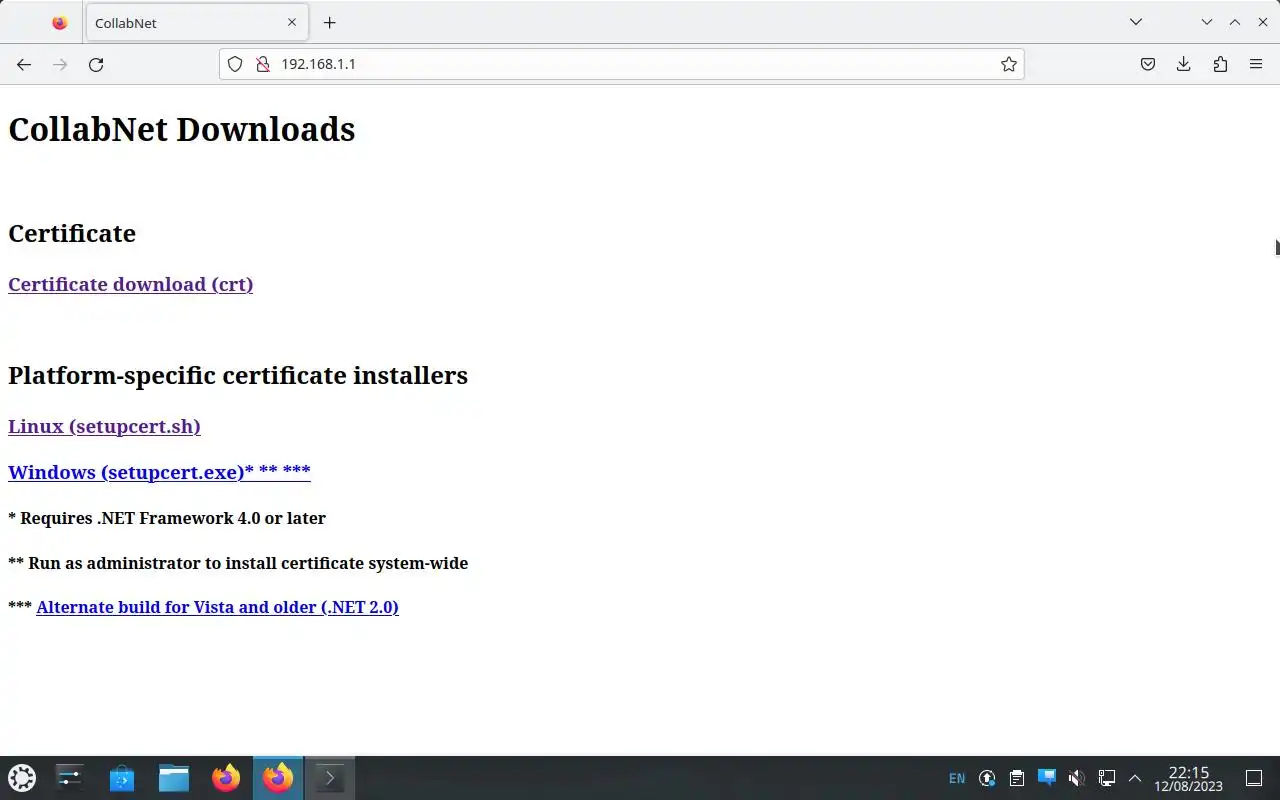Open the insecure connection padlock icon
Viewport: 1280px width, 800px height.
tap(263, 64)
